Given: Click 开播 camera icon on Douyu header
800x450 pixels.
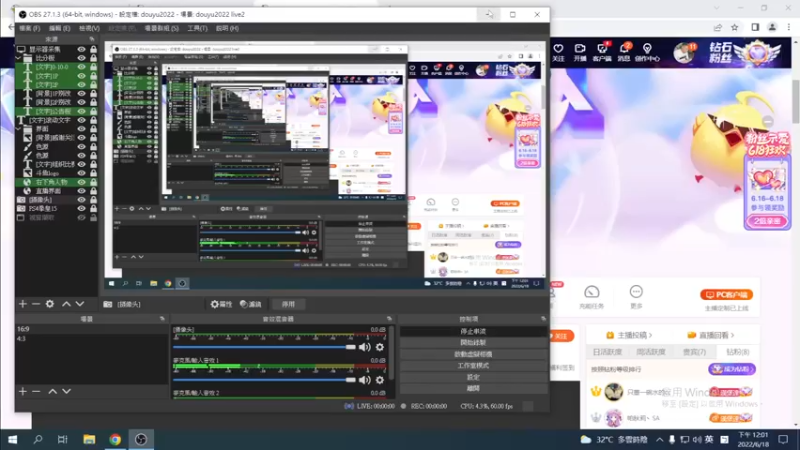Looking at the screenshot, I should pos(580,52).
